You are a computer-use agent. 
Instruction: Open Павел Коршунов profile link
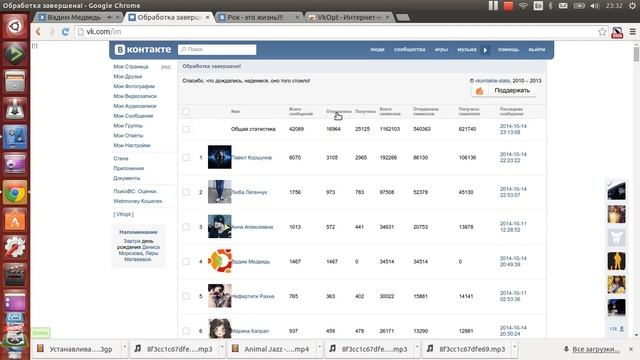251,158
